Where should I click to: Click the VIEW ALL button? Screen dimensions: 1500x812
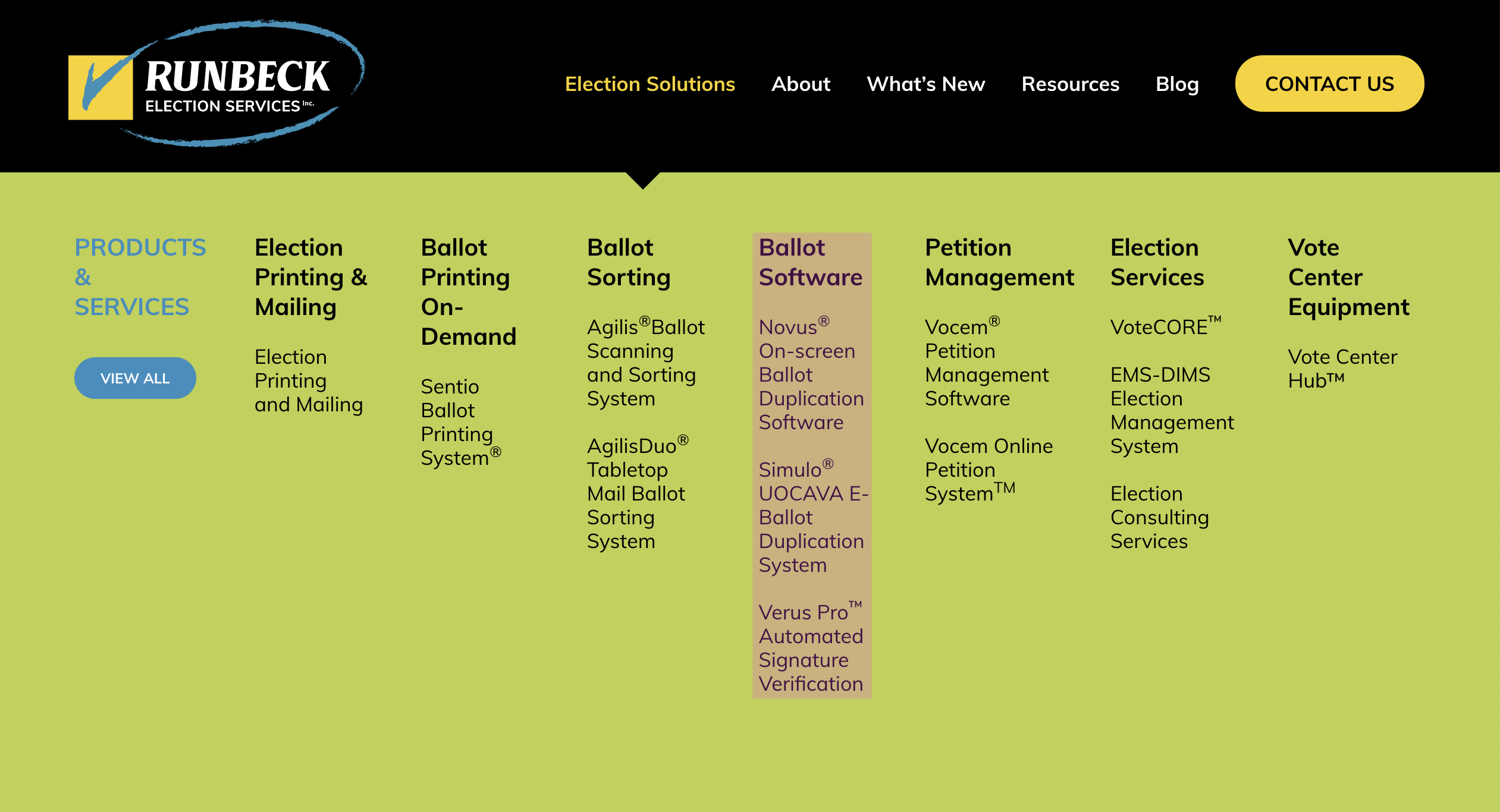[x=135, y=378]
